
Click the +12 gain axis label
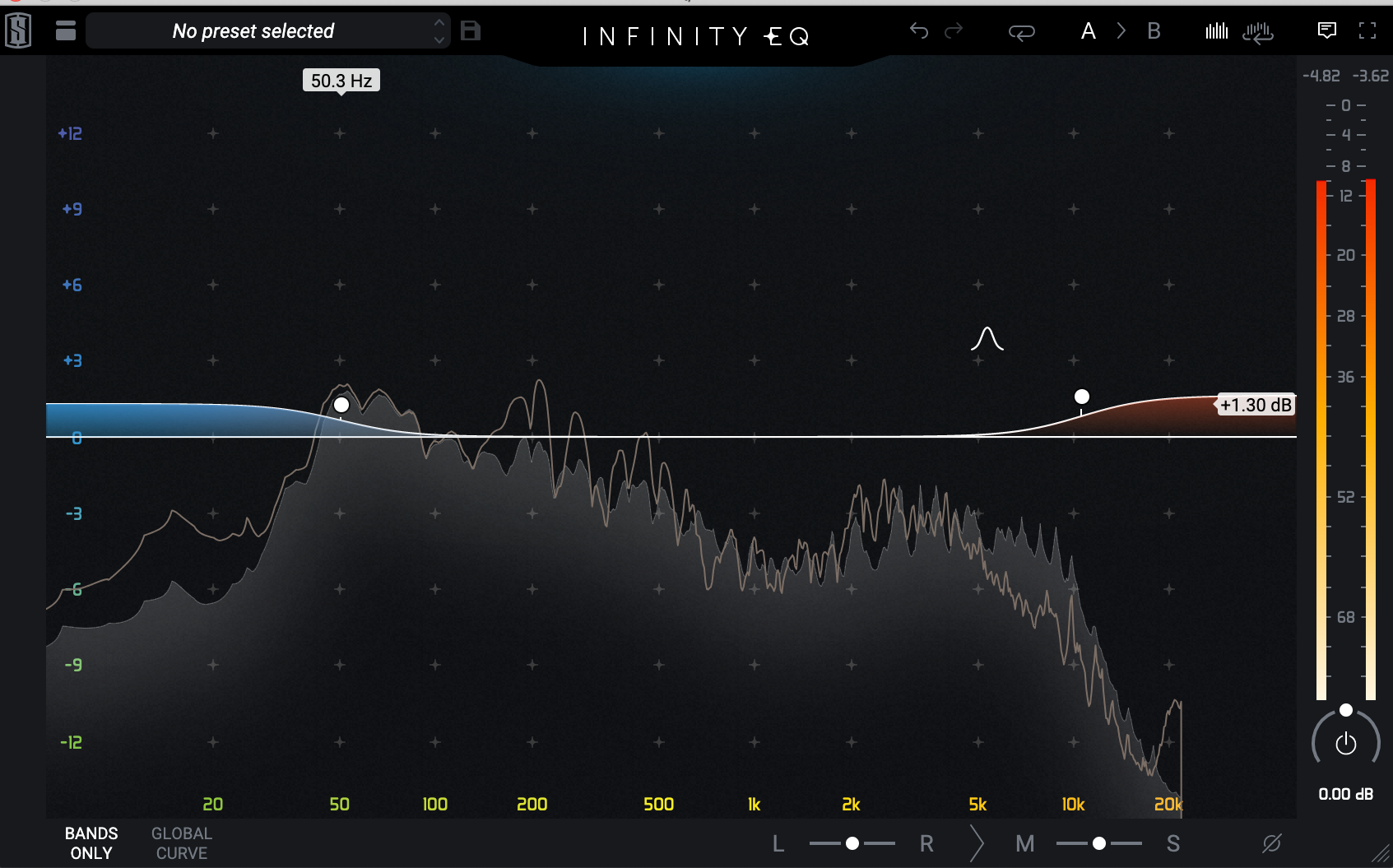click(70, 133)
